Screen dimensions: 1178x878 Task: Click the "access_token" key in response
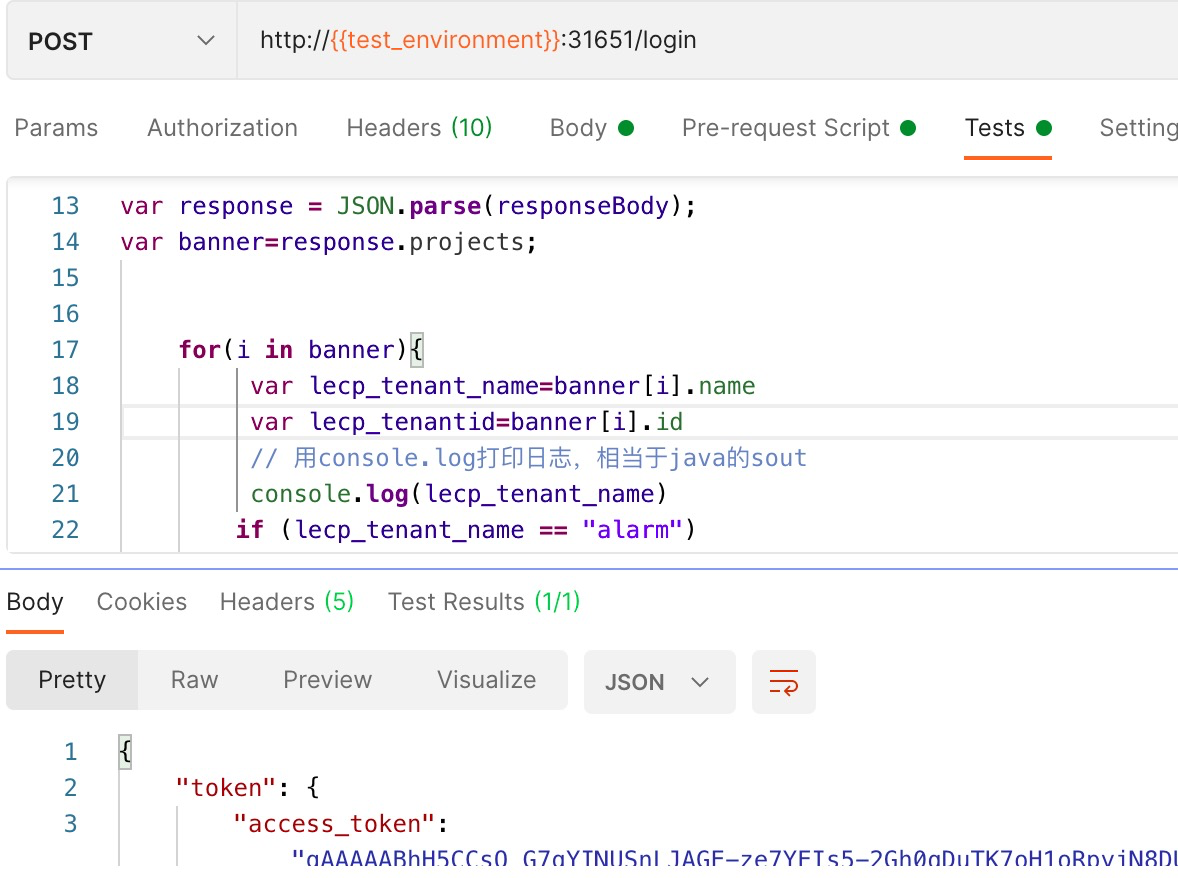pos(334,824)
